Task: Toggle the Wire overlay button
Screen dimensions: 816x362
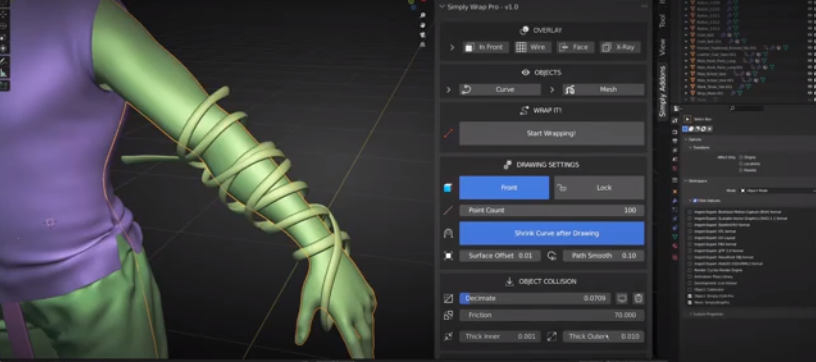Action: tap(532, 47)
